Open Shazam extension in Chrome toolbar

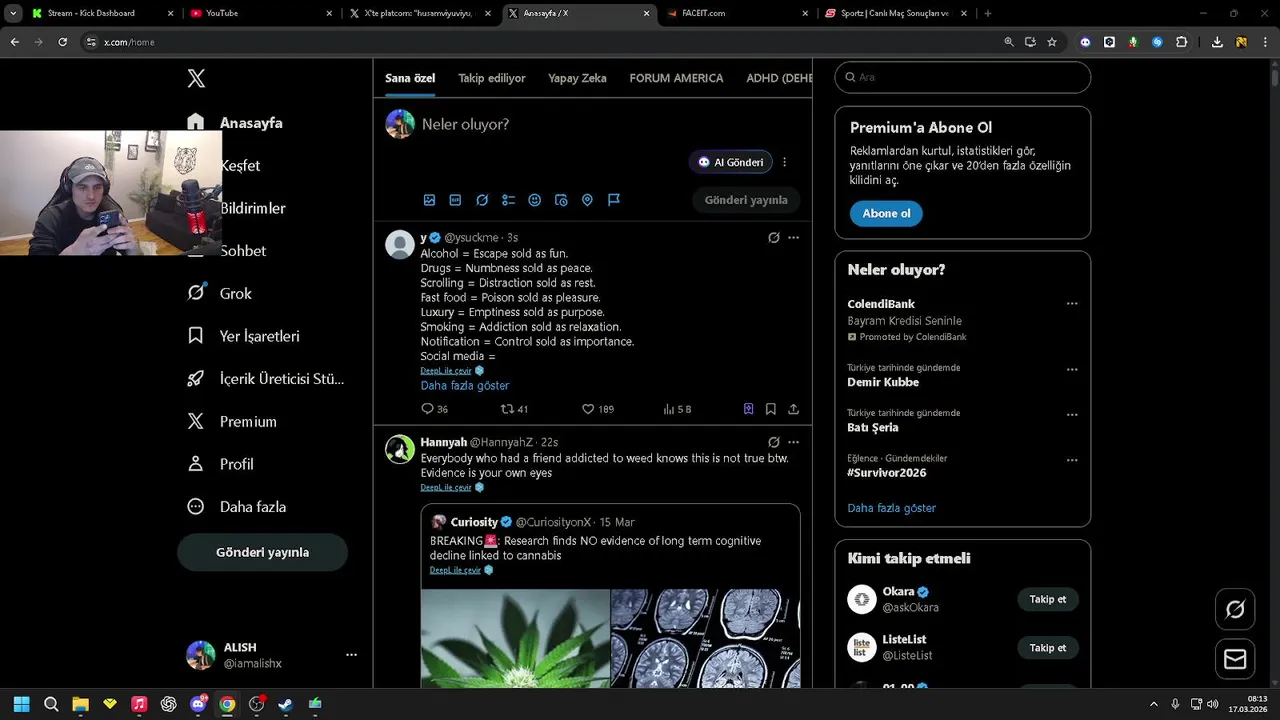tap(1157, 42)
